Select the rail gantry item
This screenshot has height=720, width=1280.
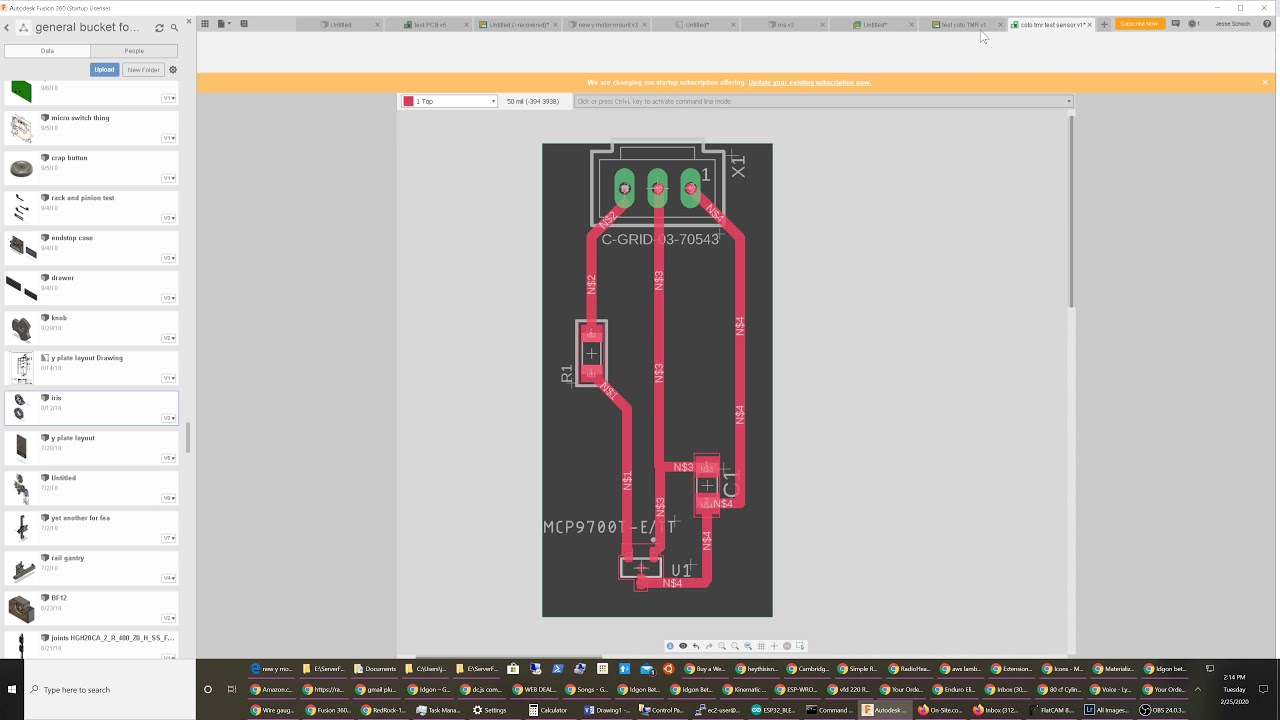(91, 568)
